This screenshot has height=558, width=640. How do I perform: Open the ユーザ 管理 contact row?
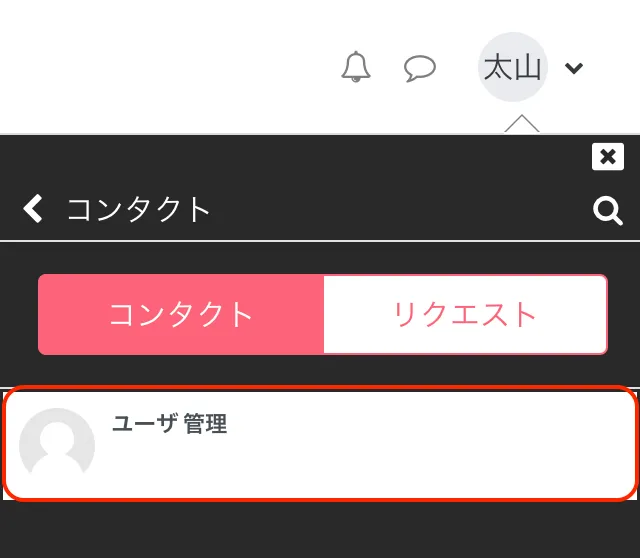click(x=320, y=443)
